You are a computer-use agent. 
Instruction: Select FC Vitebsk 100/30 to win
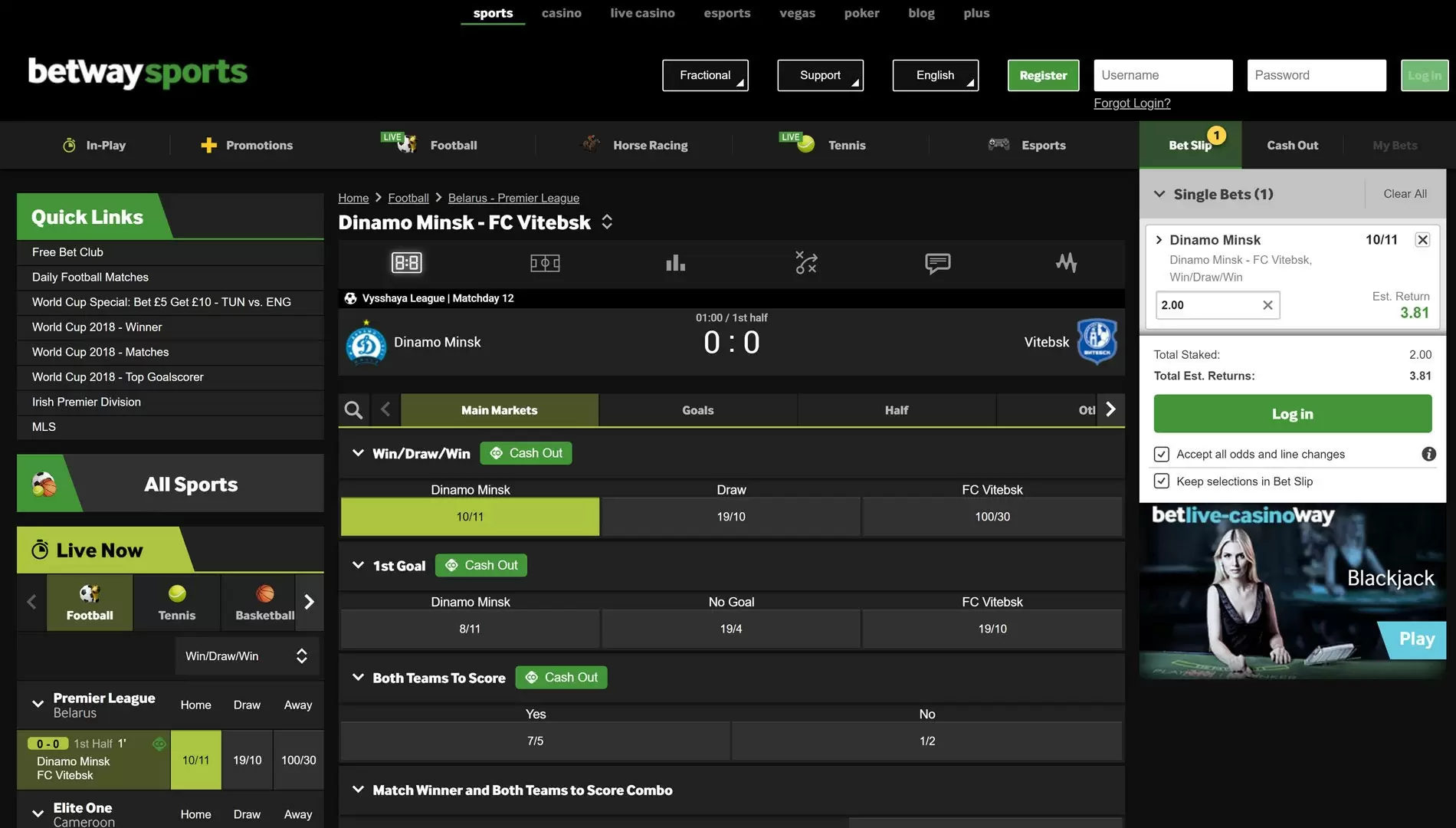[x=992, y=517]
